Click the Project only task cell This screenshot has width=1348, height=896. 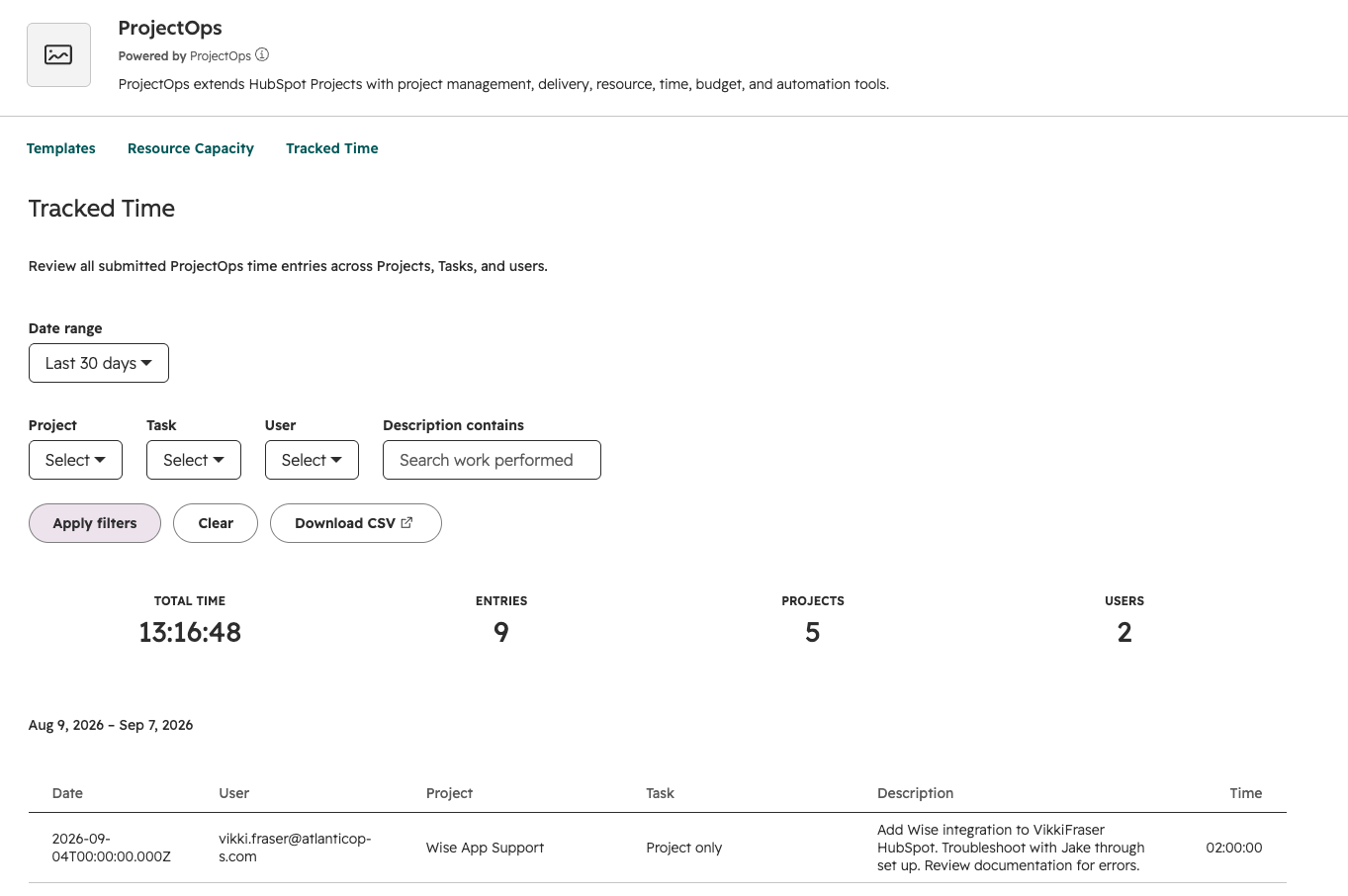(x=684, y=848)
